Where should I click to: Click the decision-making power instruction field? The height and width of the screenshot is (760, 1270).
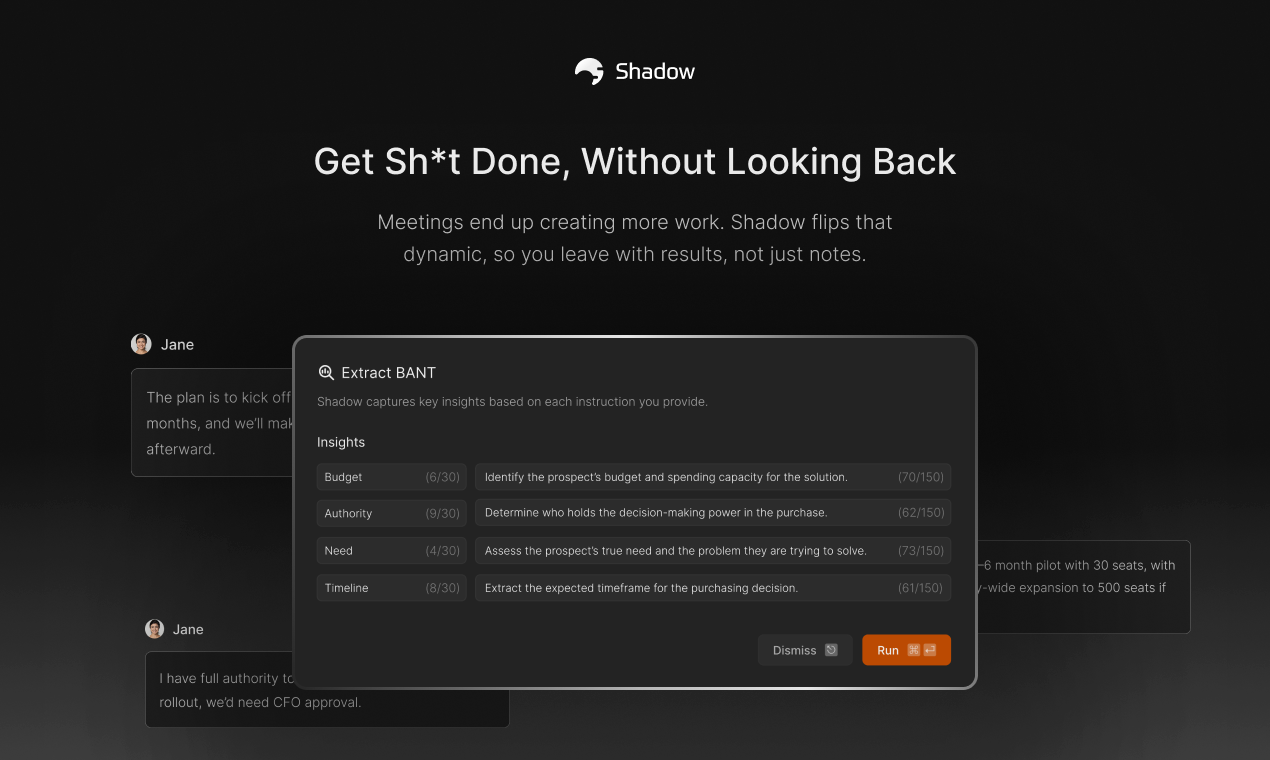[x=713, y=513]
